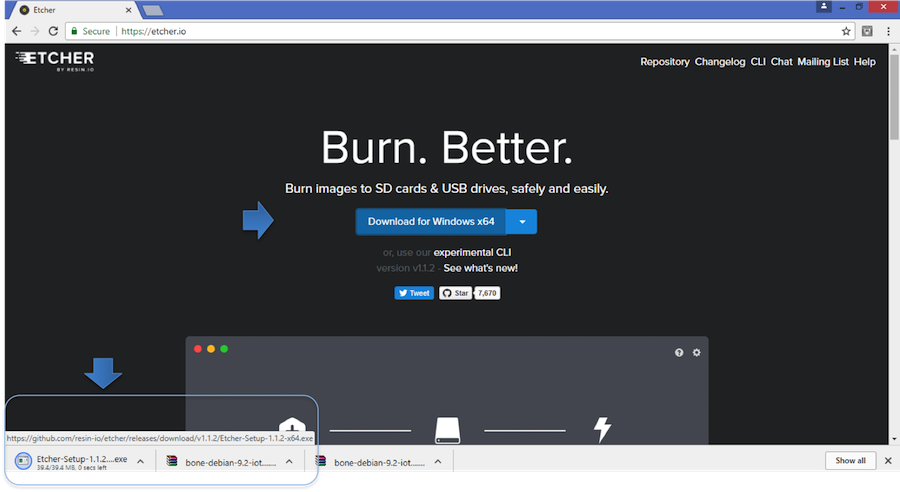Go to the Repository navigation link
Viewport: 900px width, 492px height.
[665, 62]
